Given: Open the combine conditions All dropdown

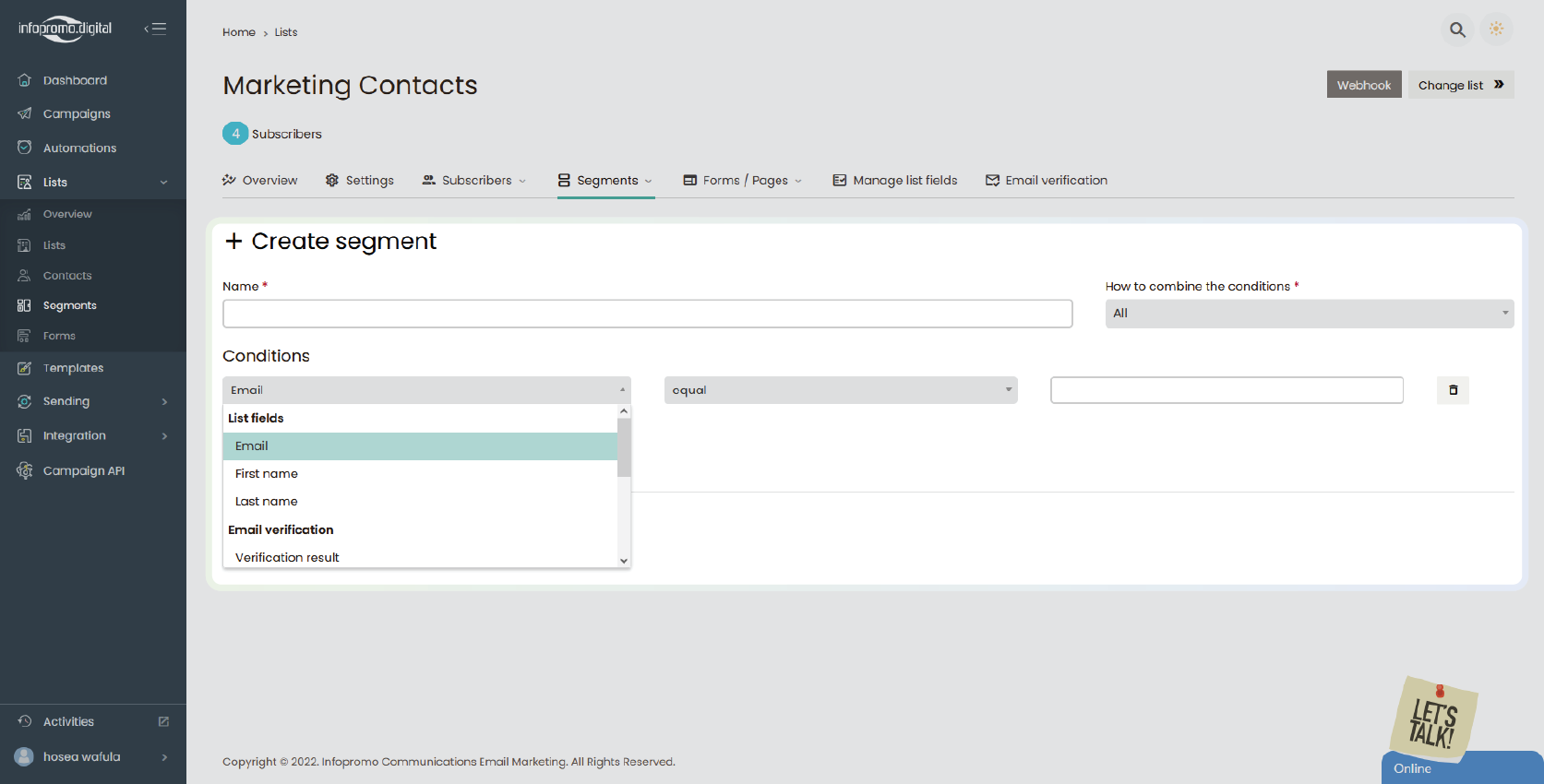Looking at the screenshot, I should coord(1310,314).
